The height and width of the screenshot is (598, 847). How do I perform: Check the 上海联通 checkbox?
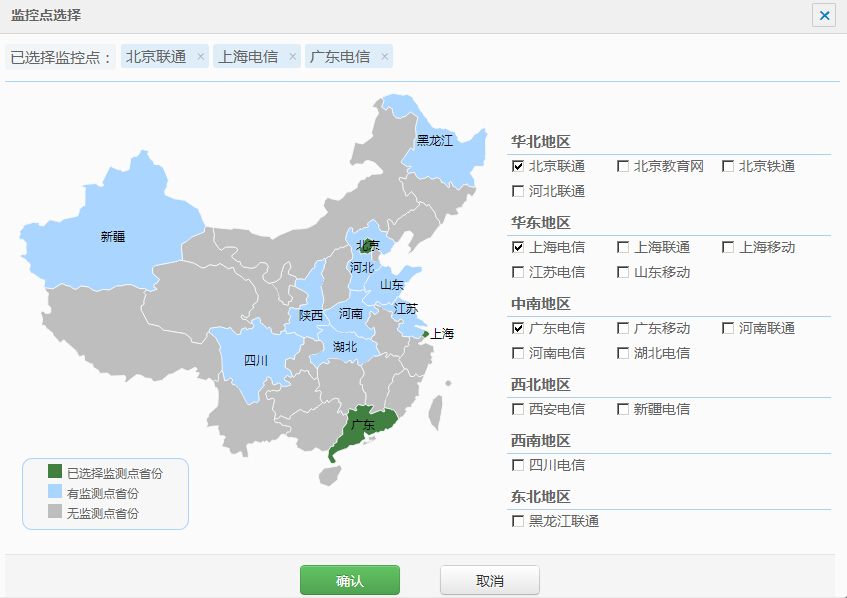(x=623, y=247)
